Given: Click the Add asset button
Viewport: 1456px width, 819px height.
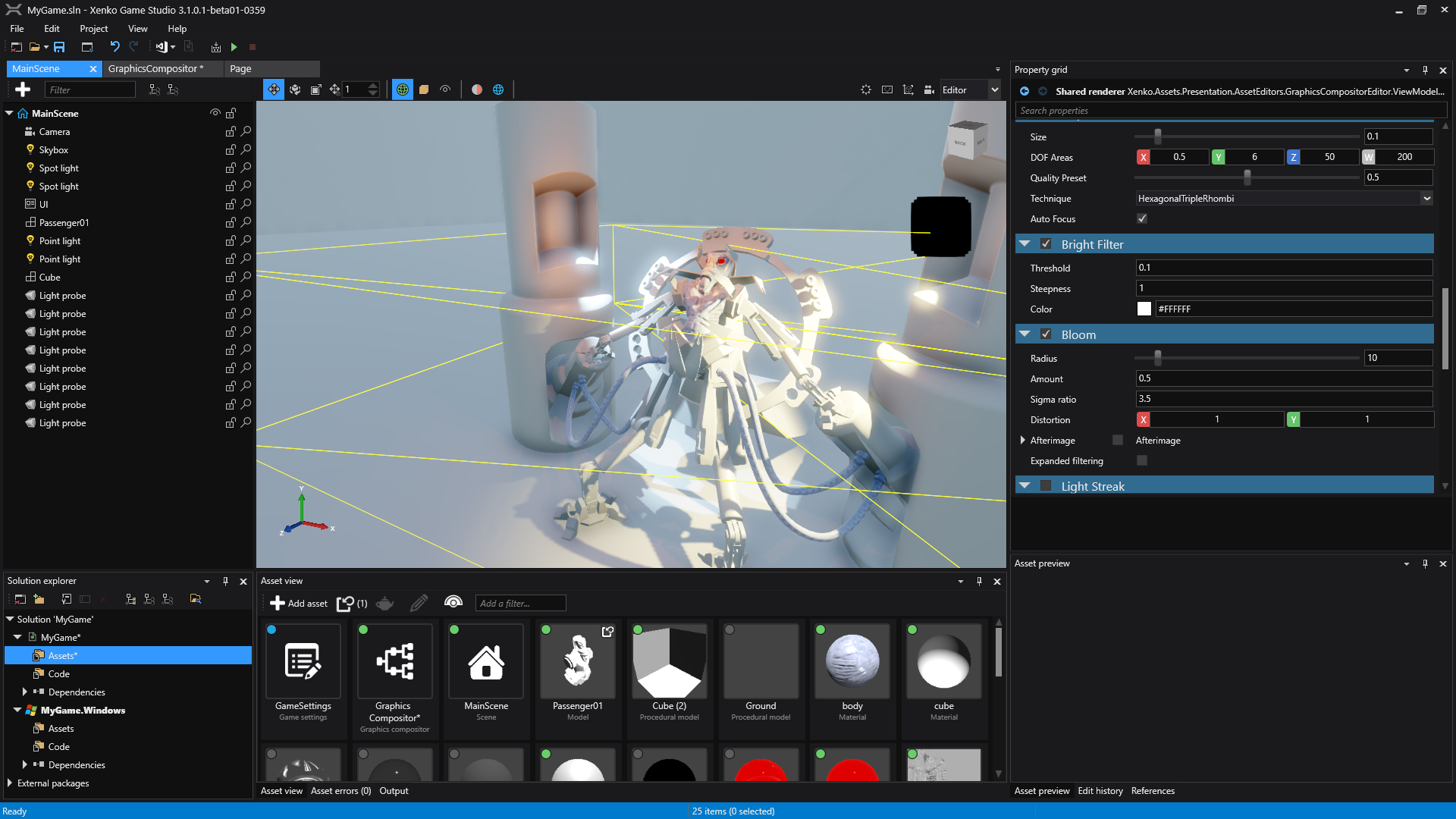Looking at the screenshot, I should [299, 603].
